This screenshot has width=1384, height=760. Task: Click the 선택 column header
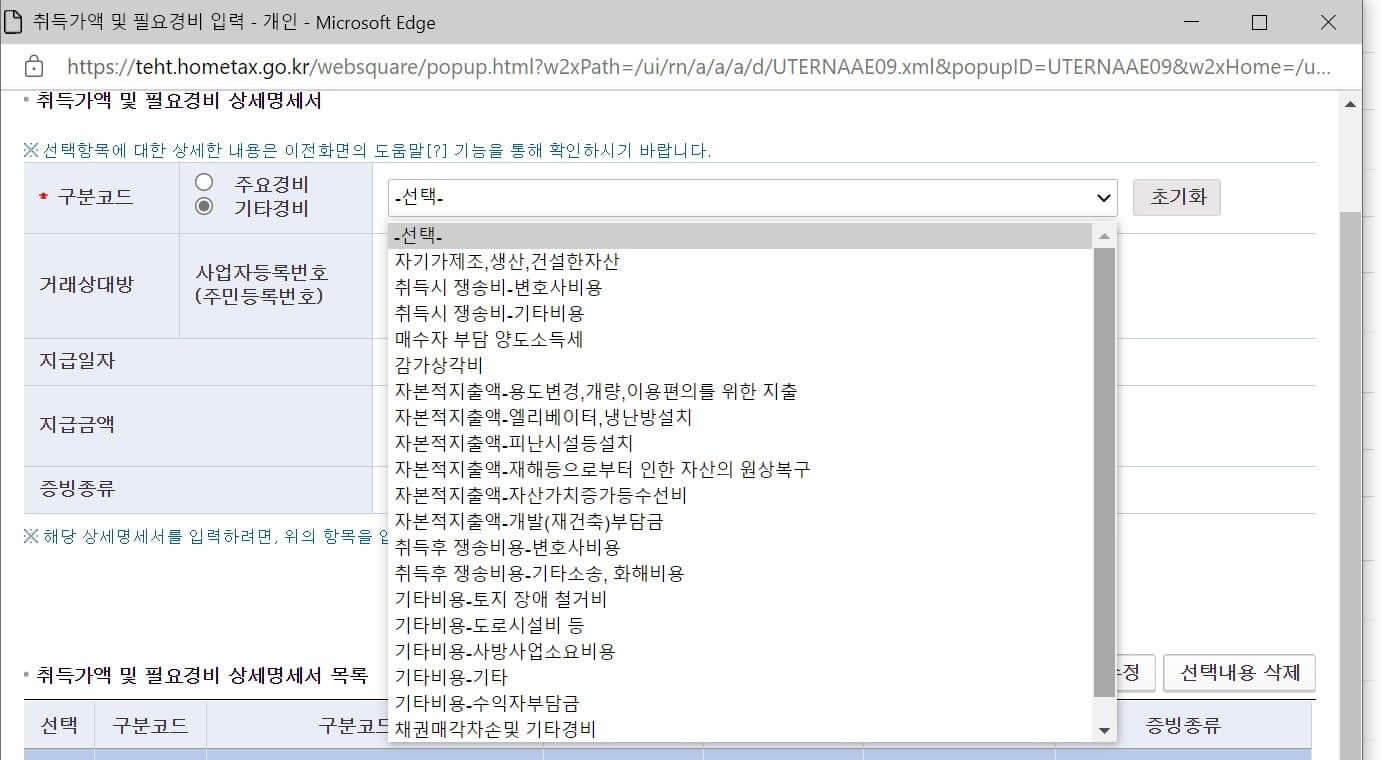click(x=59, y=725)
